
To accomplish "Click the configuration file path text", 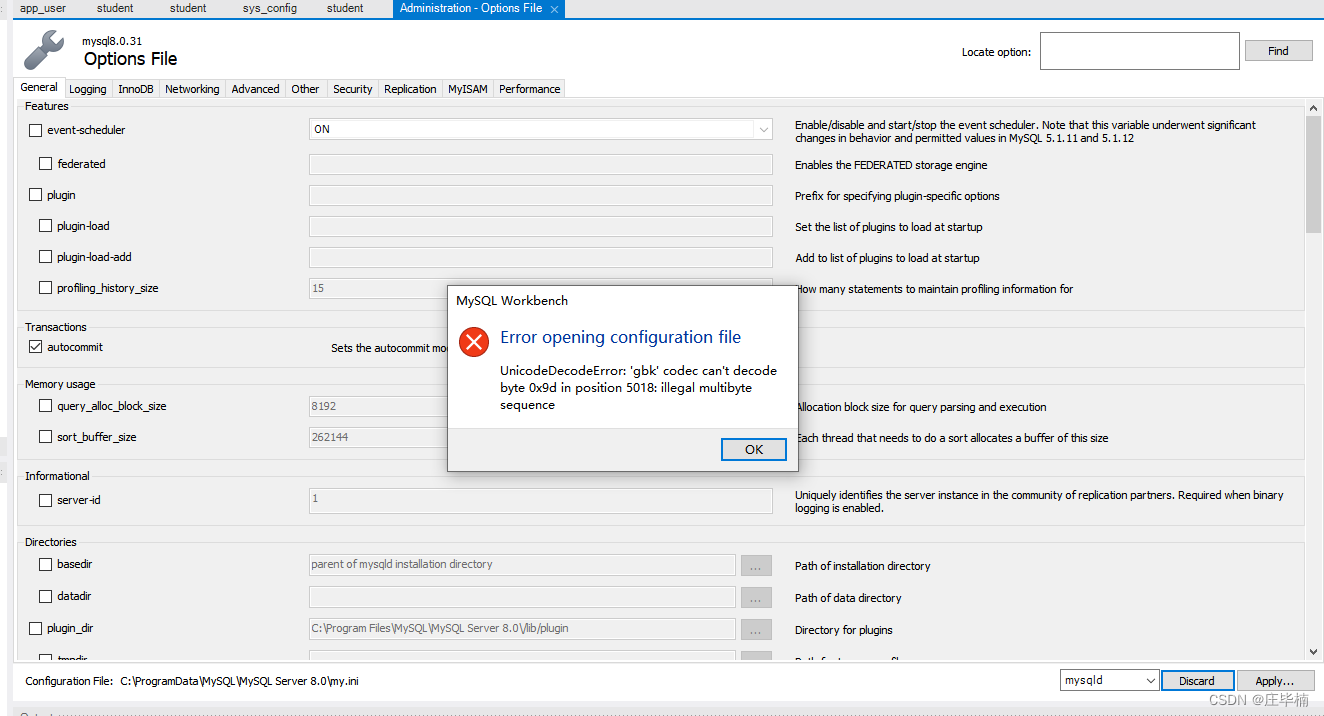I will pyautogui.click(x=239, y=681).
